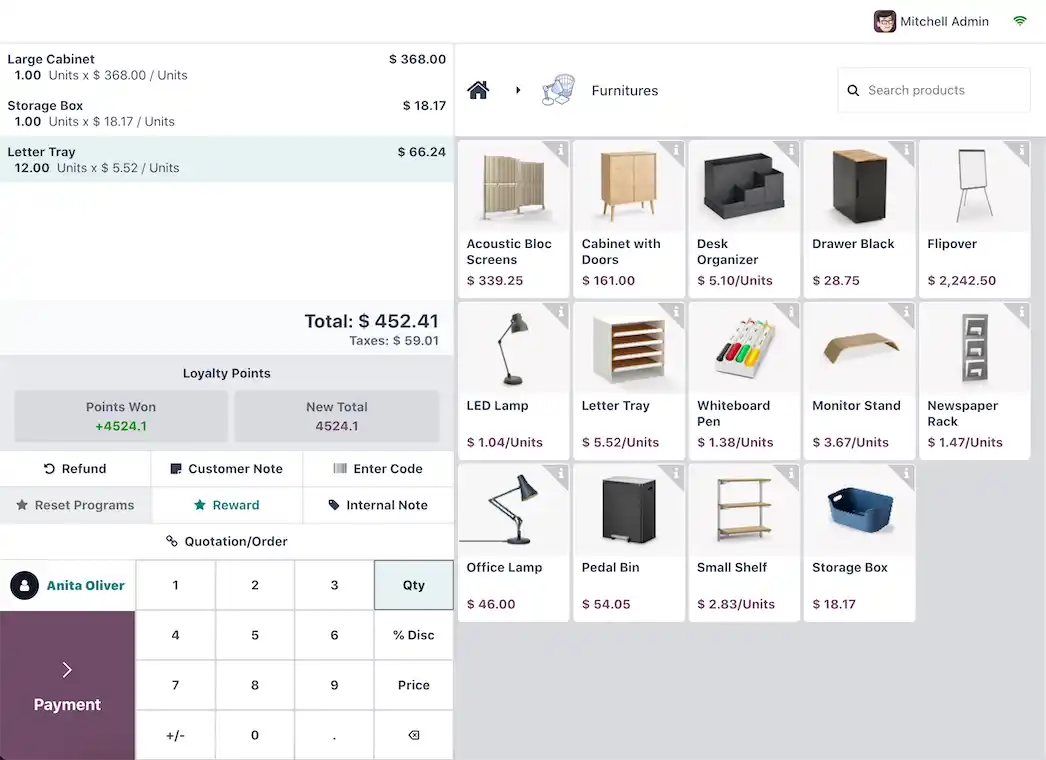Select the Storage Box order line

coord(227,113)
